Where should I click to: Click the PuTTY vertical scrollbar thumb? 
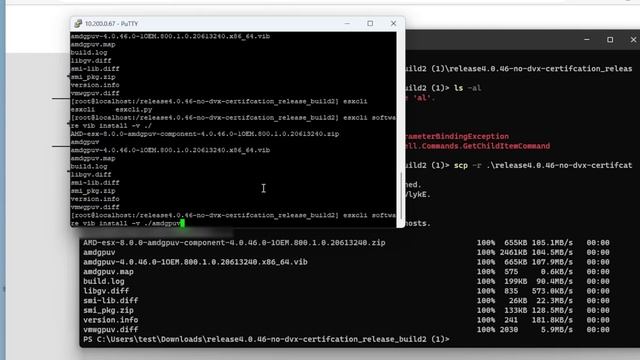click(401, 196)
